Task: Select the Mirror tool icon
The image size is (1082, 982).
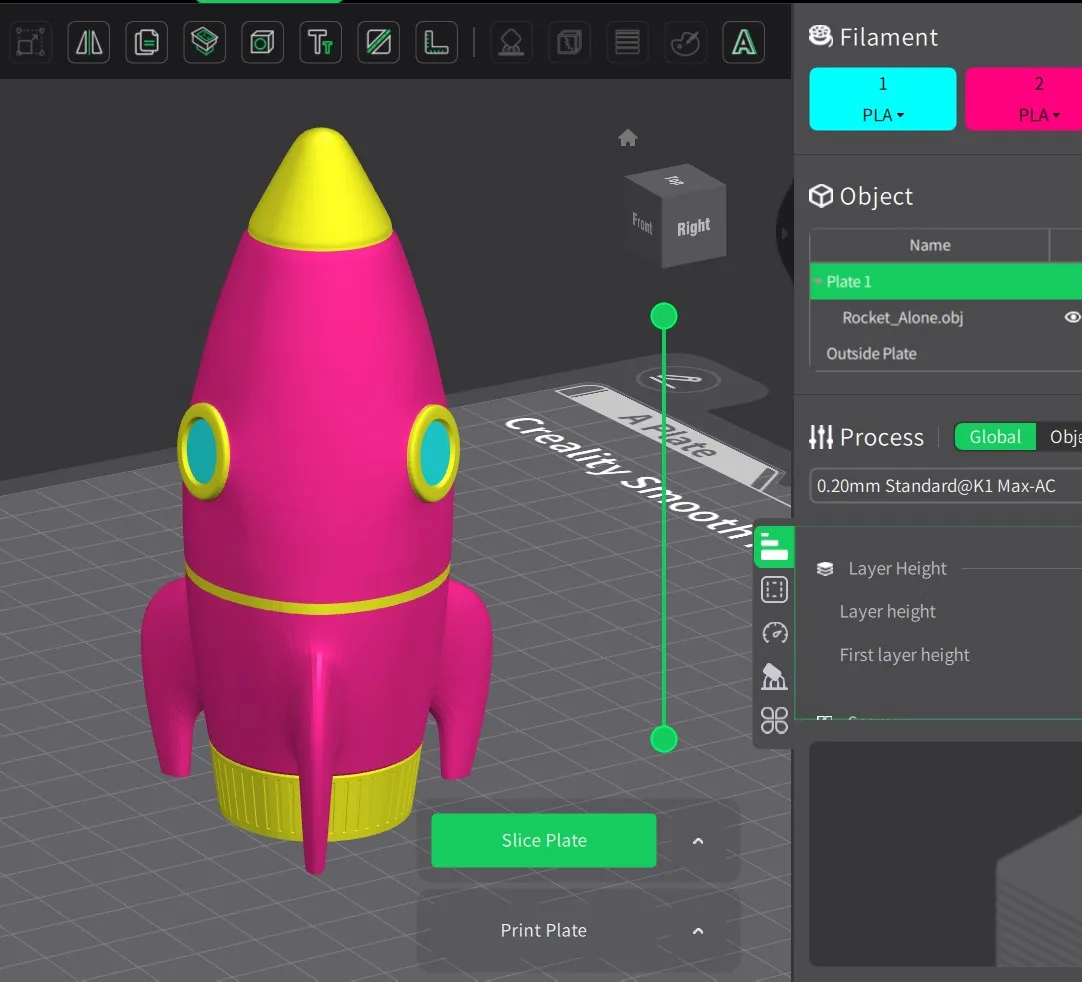Action: click(x=89, y=43)
